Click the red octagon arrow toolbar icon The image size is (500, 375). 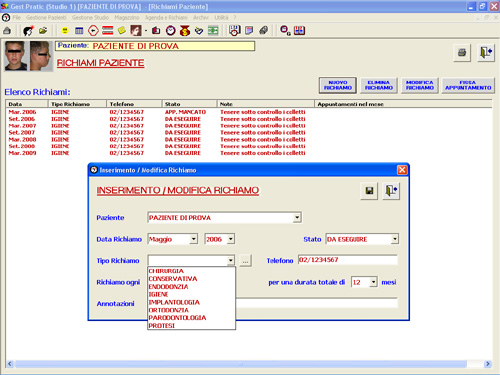pyautogui.click(x=93, y=31)
